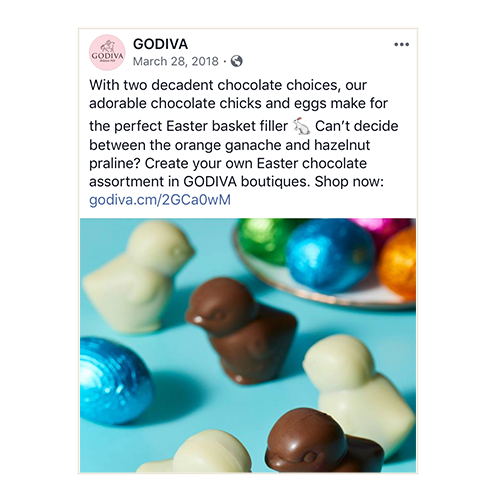
Task: Open the GODIVA round profile picture
Action: click(x=107, y=52)
